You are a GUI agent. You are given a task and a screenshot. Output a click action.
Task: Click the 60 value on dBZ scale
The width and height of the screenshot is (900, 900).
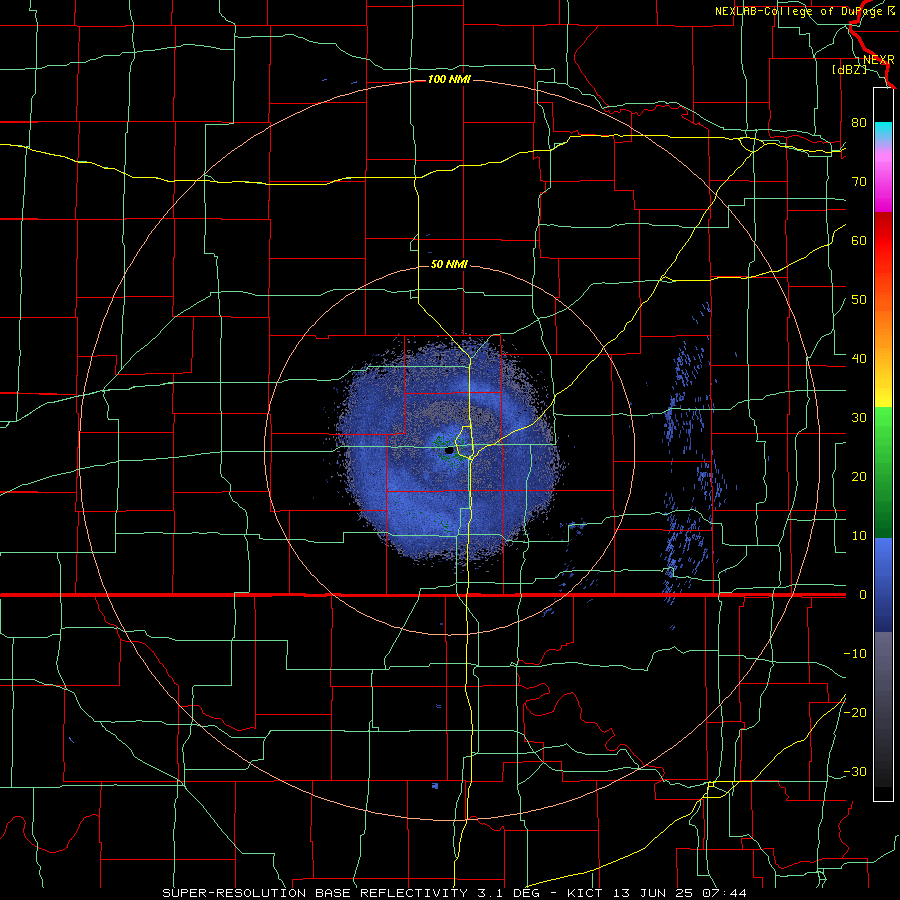pos(859,240)
